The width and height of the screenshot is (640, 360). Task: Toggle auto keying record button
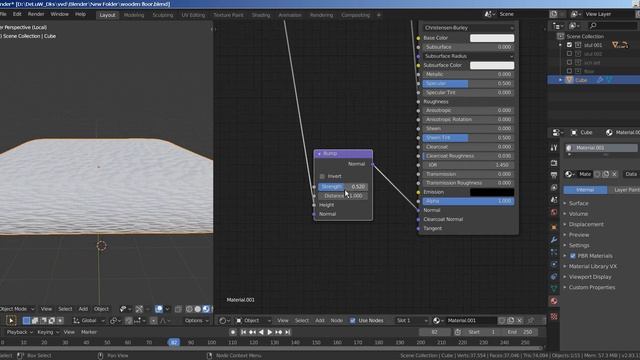233,332
